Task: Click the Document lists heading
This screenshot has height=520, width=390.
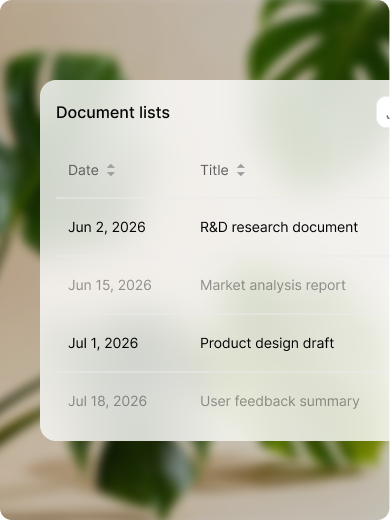Action: (113, 112)
